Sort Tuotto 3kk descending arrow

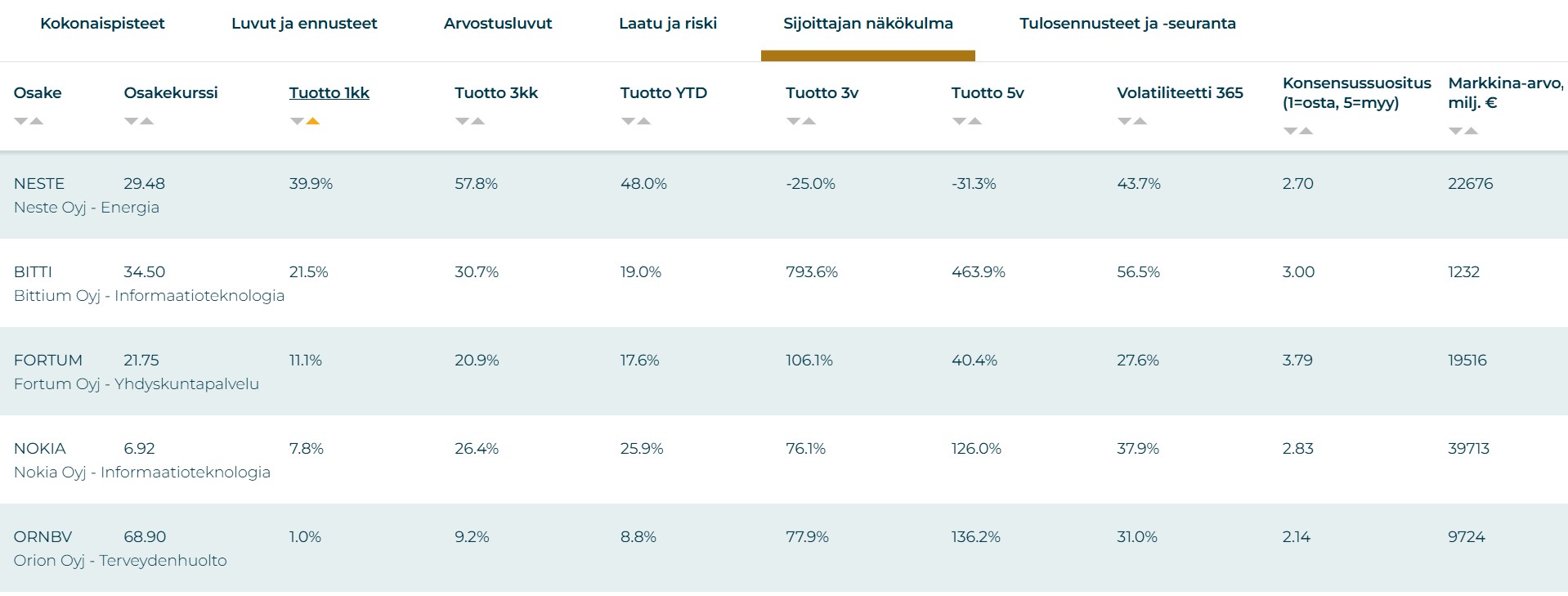point(463,121)
